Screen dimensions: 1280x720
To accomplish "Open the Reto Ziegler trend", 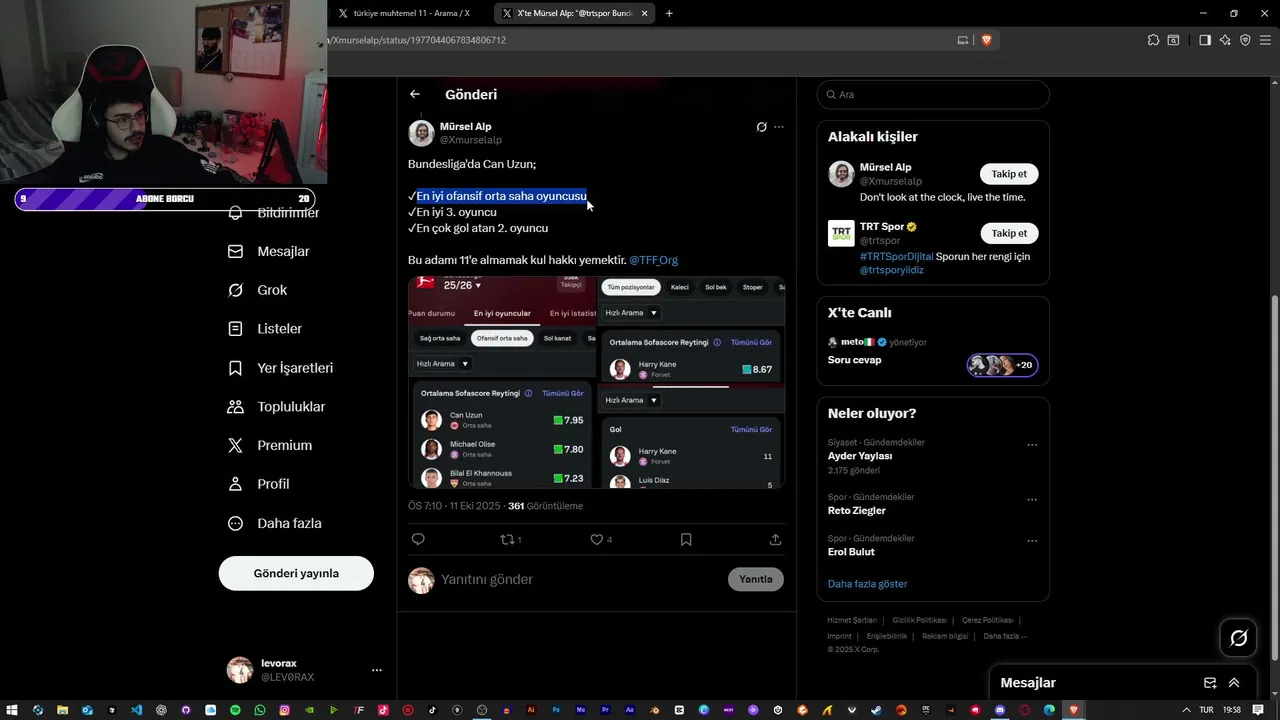I will 857,511.
